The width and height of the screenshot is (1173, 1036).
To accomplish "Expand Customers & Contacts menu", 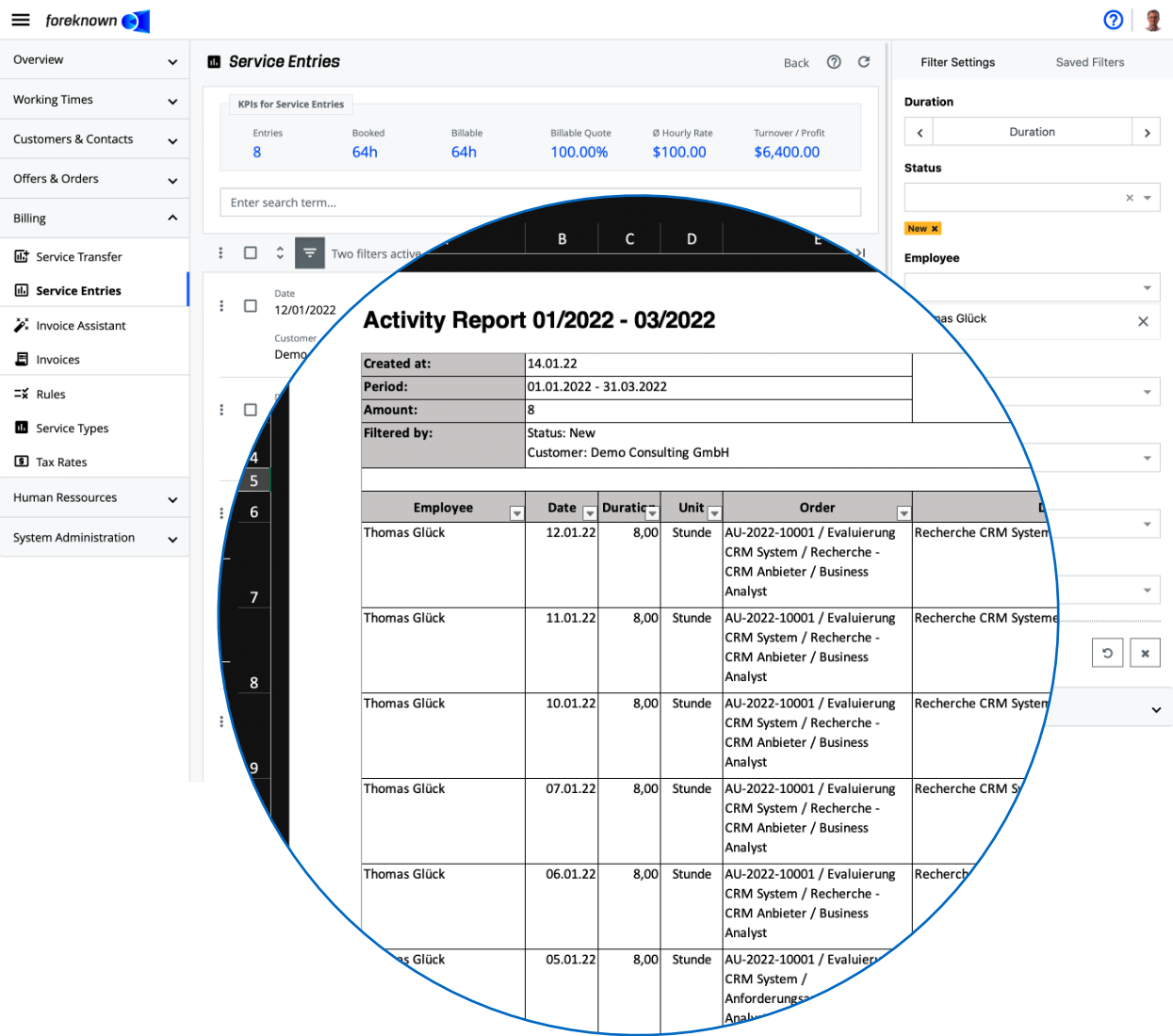I will 94,139.
